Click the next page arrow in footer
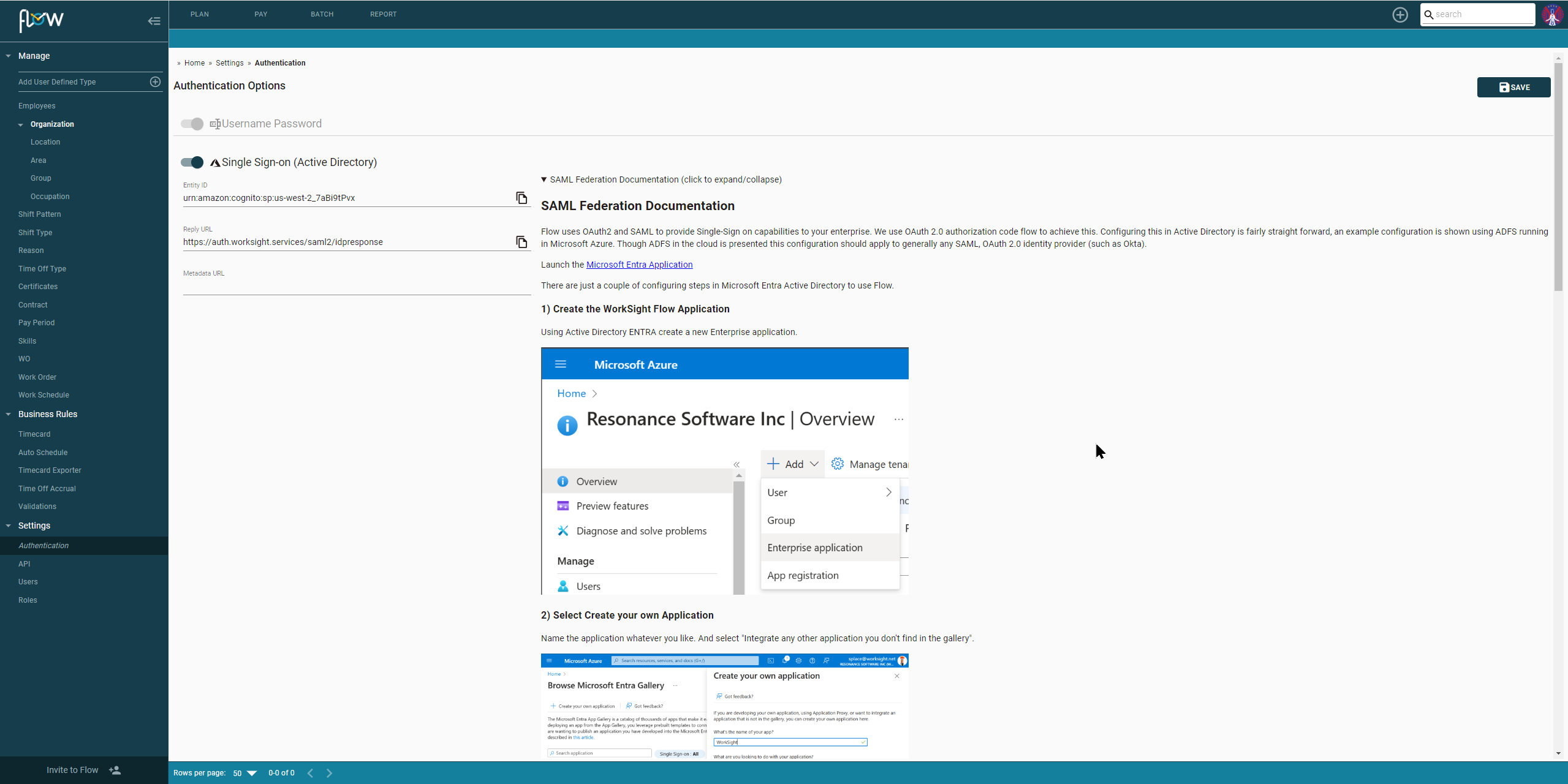This screenshot has height=784, width=1568. click(x=329, y=772)
